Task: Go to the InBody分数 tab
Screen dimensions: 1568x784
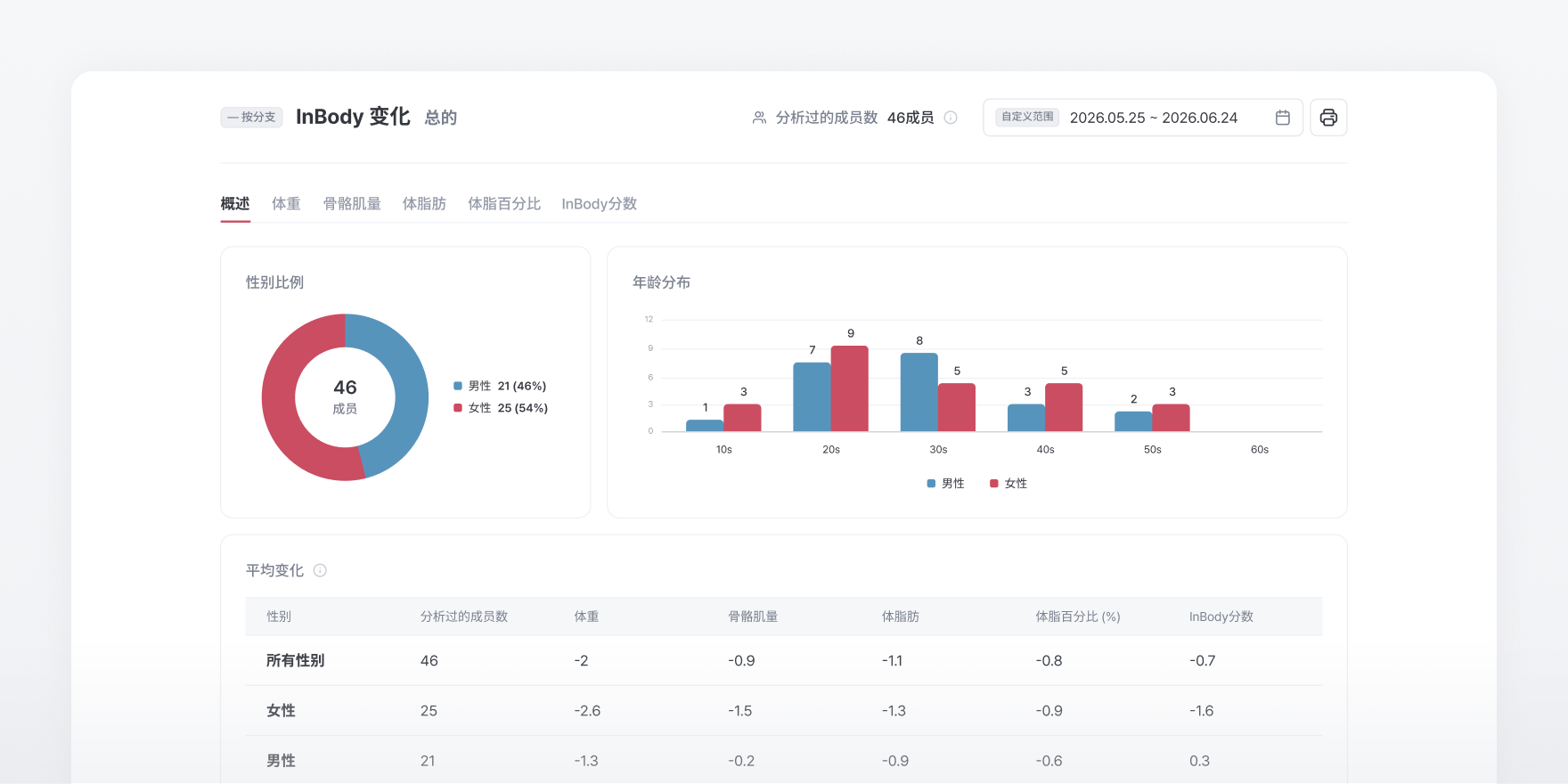Action: [599, 204]
